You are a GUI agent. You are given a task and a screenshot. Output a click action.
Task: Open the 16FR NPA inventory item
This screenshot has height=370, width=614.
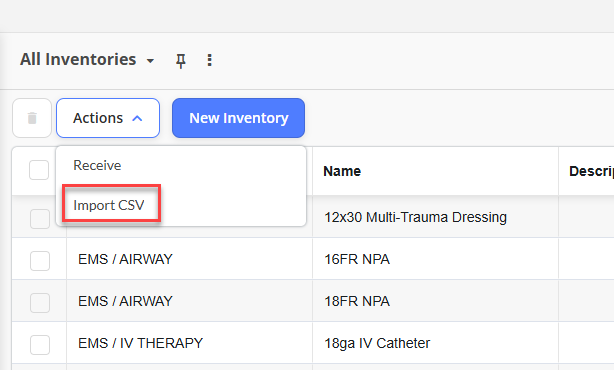click(x=357, y=259)
